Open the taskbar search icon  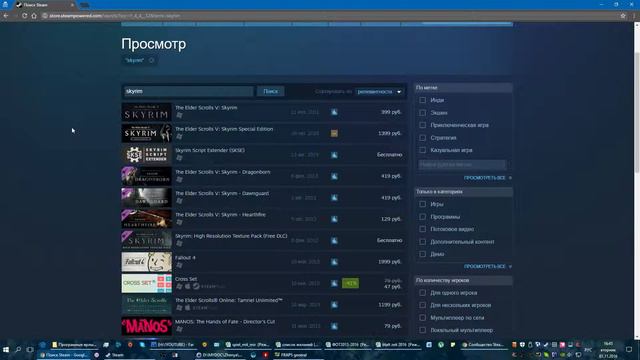18,350
